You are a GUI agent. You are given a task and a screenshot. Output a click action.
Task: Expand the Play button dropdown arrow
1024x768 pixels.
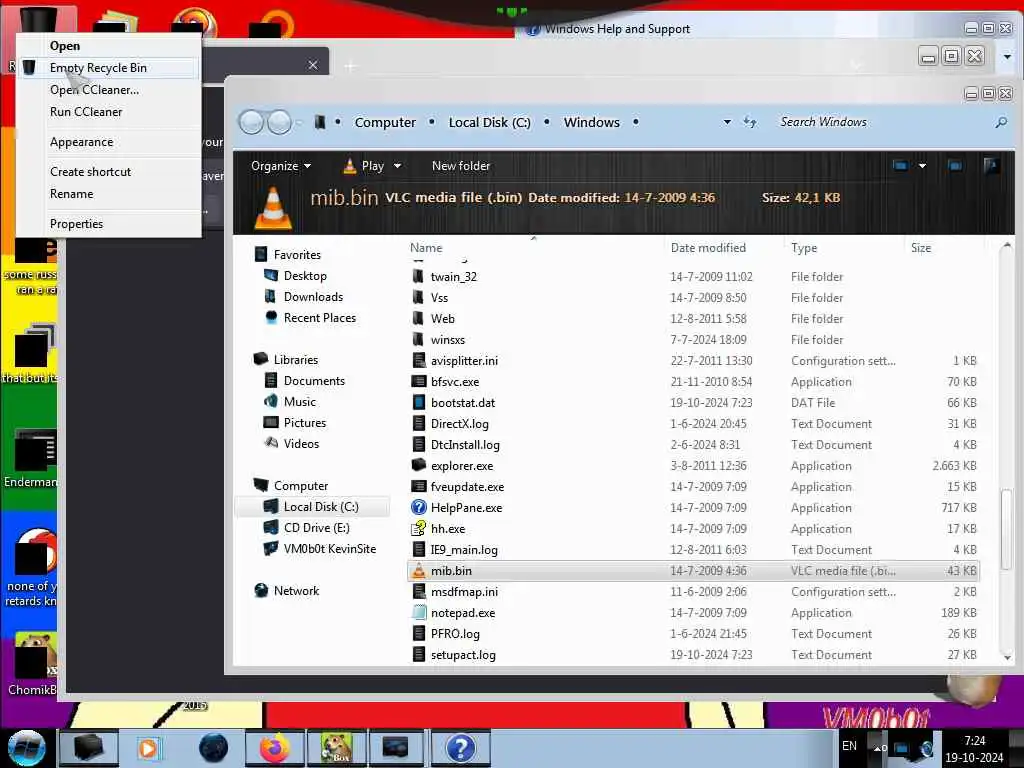click(x=397, y=166)
